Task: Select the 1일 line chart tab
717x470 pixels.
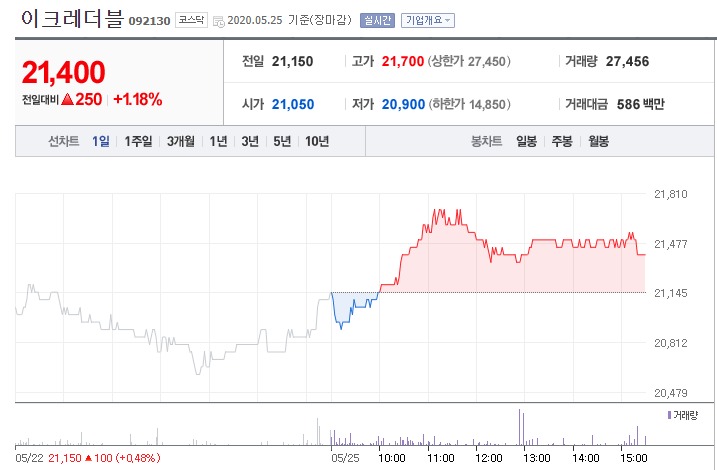Action: pyautogui.click(x=101, y=141)
